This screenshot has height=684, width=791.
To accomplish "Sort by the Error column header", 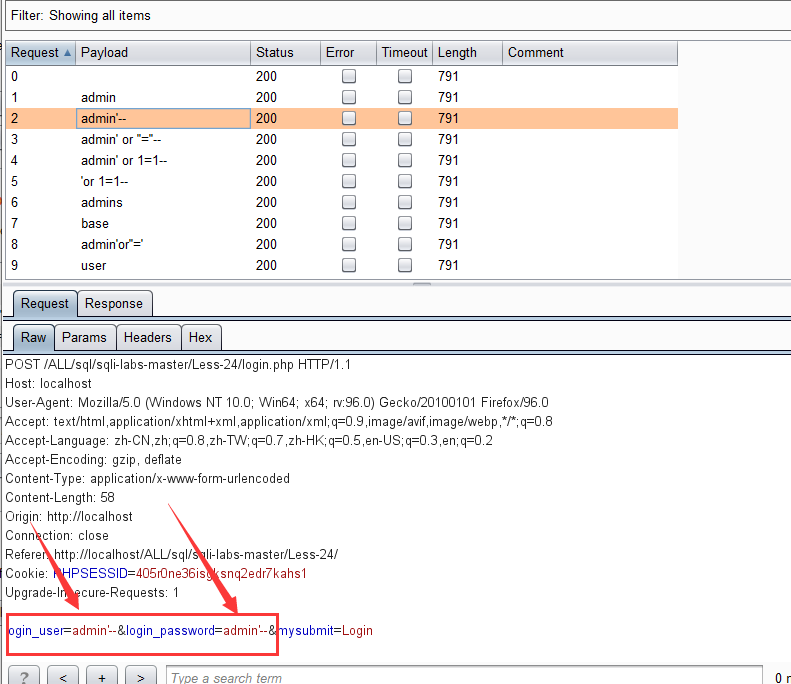I will click(x=348, y=52).
